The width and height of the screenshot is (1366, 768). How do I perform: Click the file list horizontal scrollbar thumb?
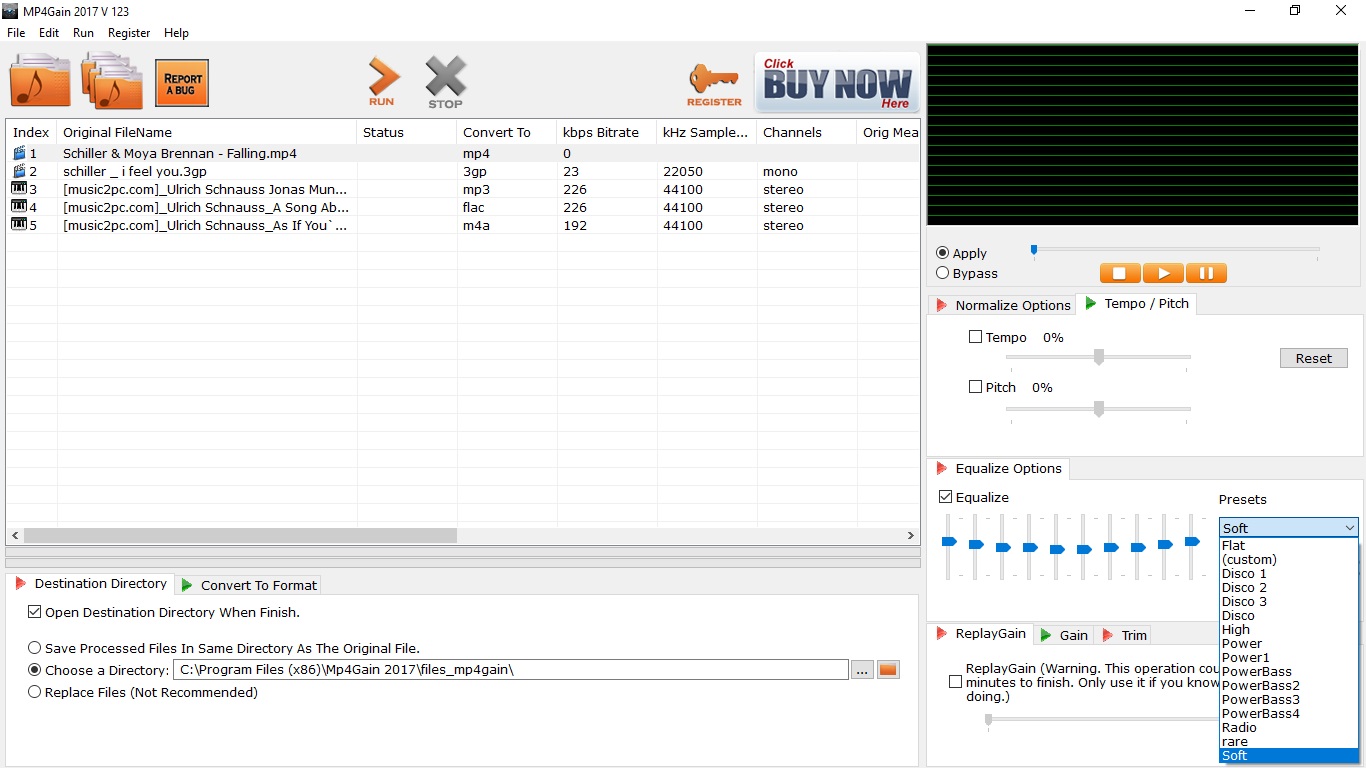240,535
